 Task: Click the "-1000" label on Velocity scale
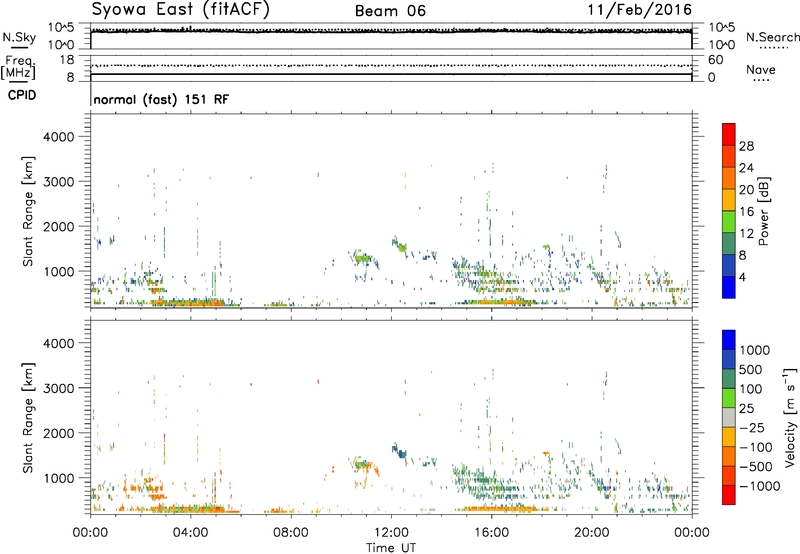(x=759, y=486)
